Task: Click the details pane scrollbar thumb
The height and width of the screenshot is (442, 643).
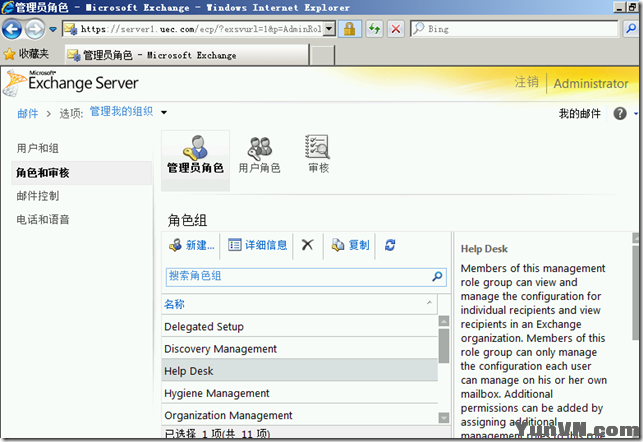Action: click(x=636, y=291)
